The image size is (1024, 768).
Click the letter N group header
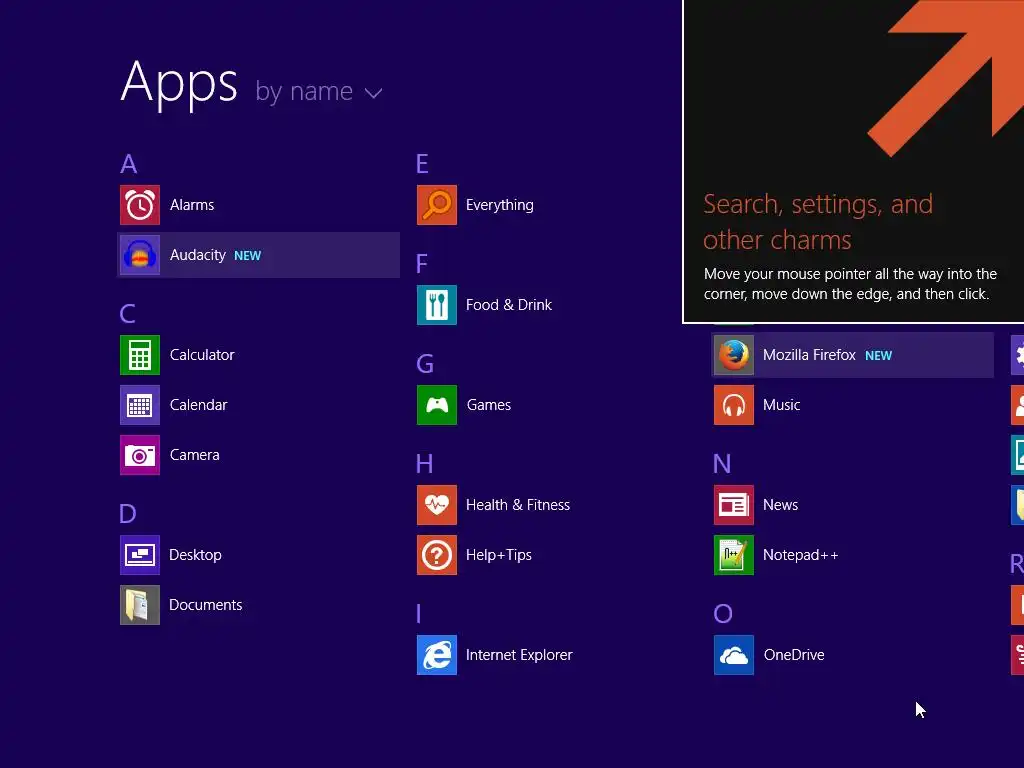point(722,464)
